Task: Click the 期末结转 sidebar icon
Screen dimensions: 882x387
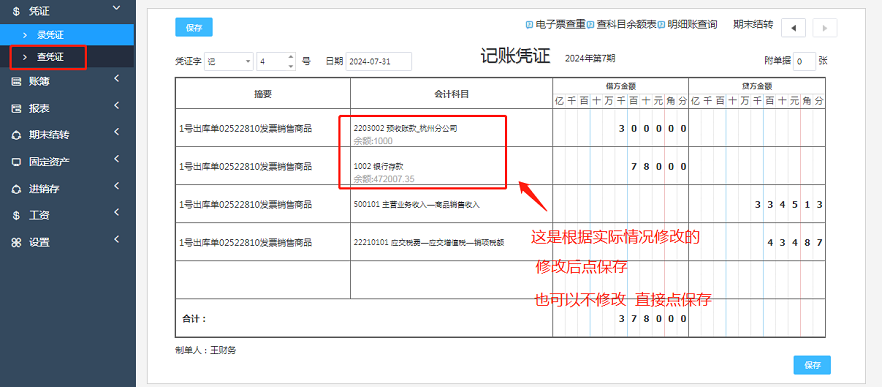Action: tap(16, 135)
